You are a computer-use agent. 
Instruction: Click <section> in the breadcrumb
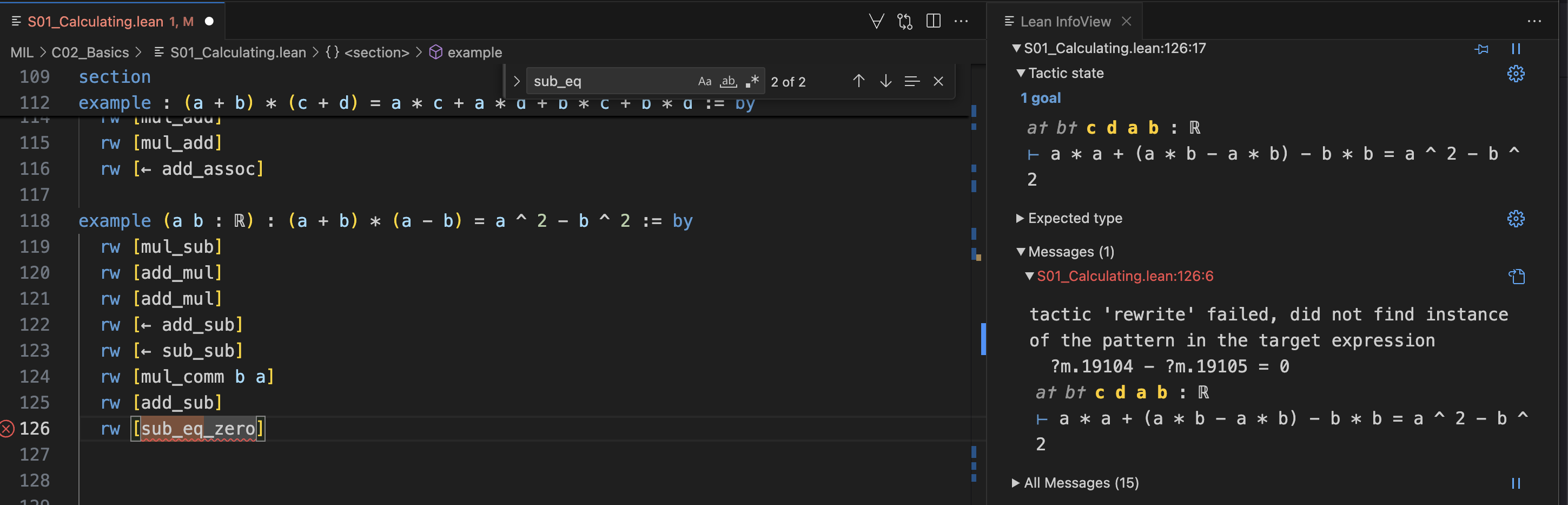(x=377, y=53)
